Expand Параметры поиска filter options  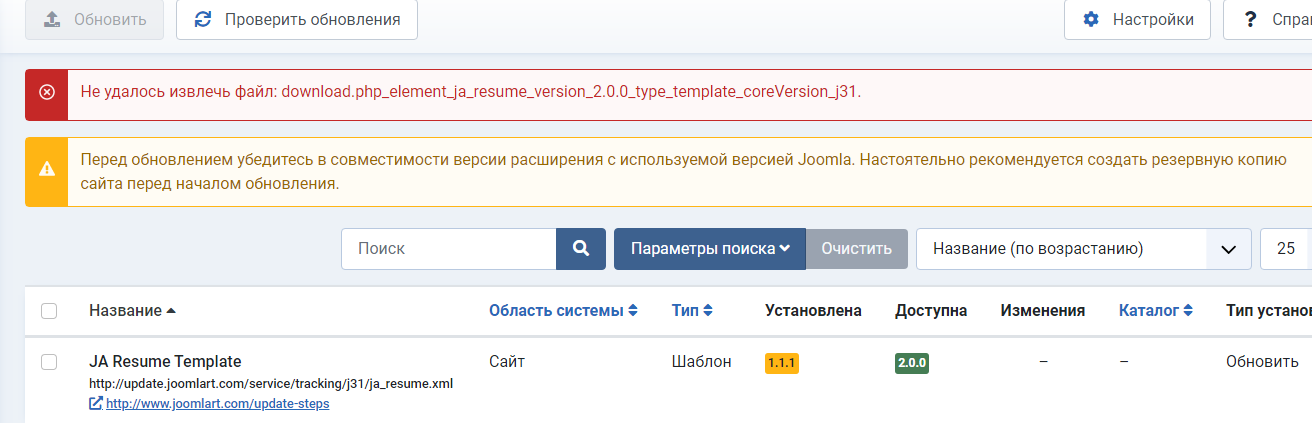pos(710,249)
